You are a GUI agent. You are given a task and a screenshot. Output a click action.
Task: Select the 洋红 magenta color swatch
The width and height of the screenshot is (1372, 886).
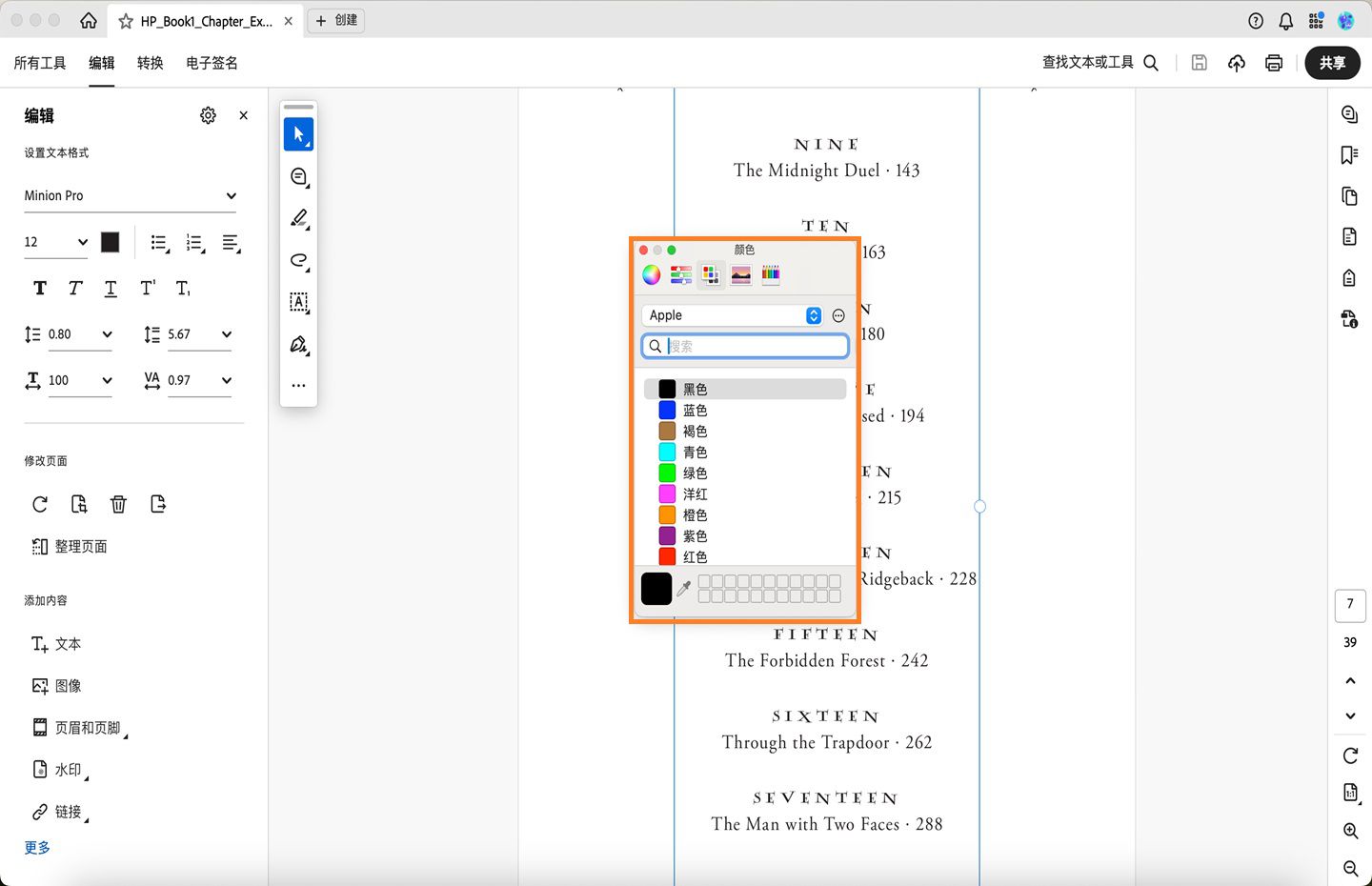point(666,493)
